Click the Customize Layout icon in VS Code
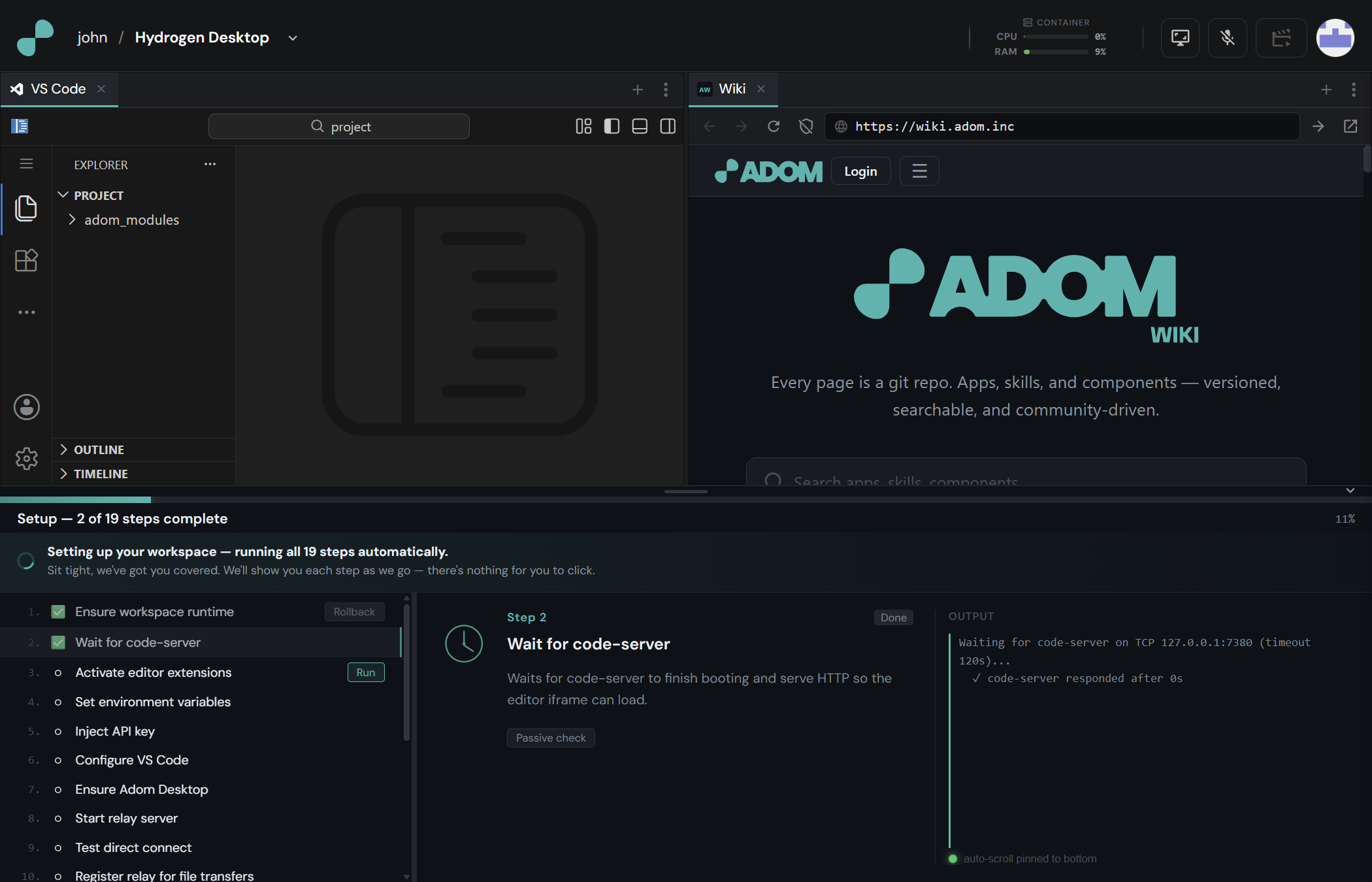Viewport: 1372px width, 882px height. pyautogui.click(x=583, y=126)
